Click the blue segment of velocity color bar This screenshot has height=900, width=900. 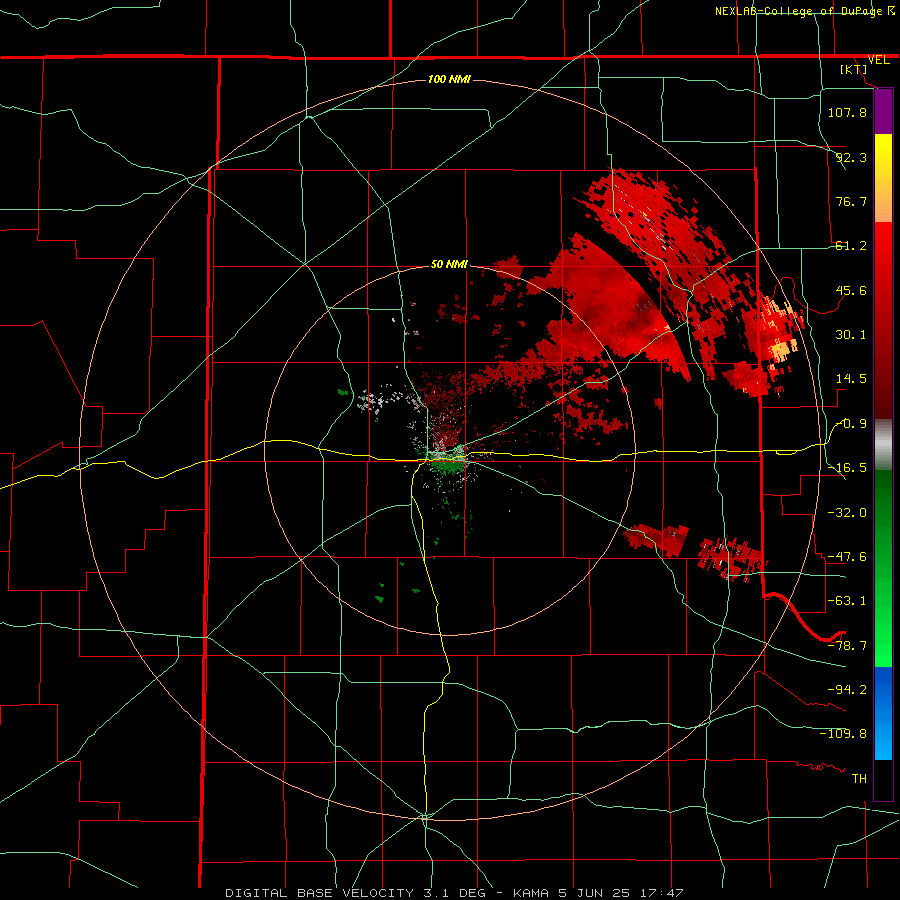pyautogui.click(x=883, y=713)
